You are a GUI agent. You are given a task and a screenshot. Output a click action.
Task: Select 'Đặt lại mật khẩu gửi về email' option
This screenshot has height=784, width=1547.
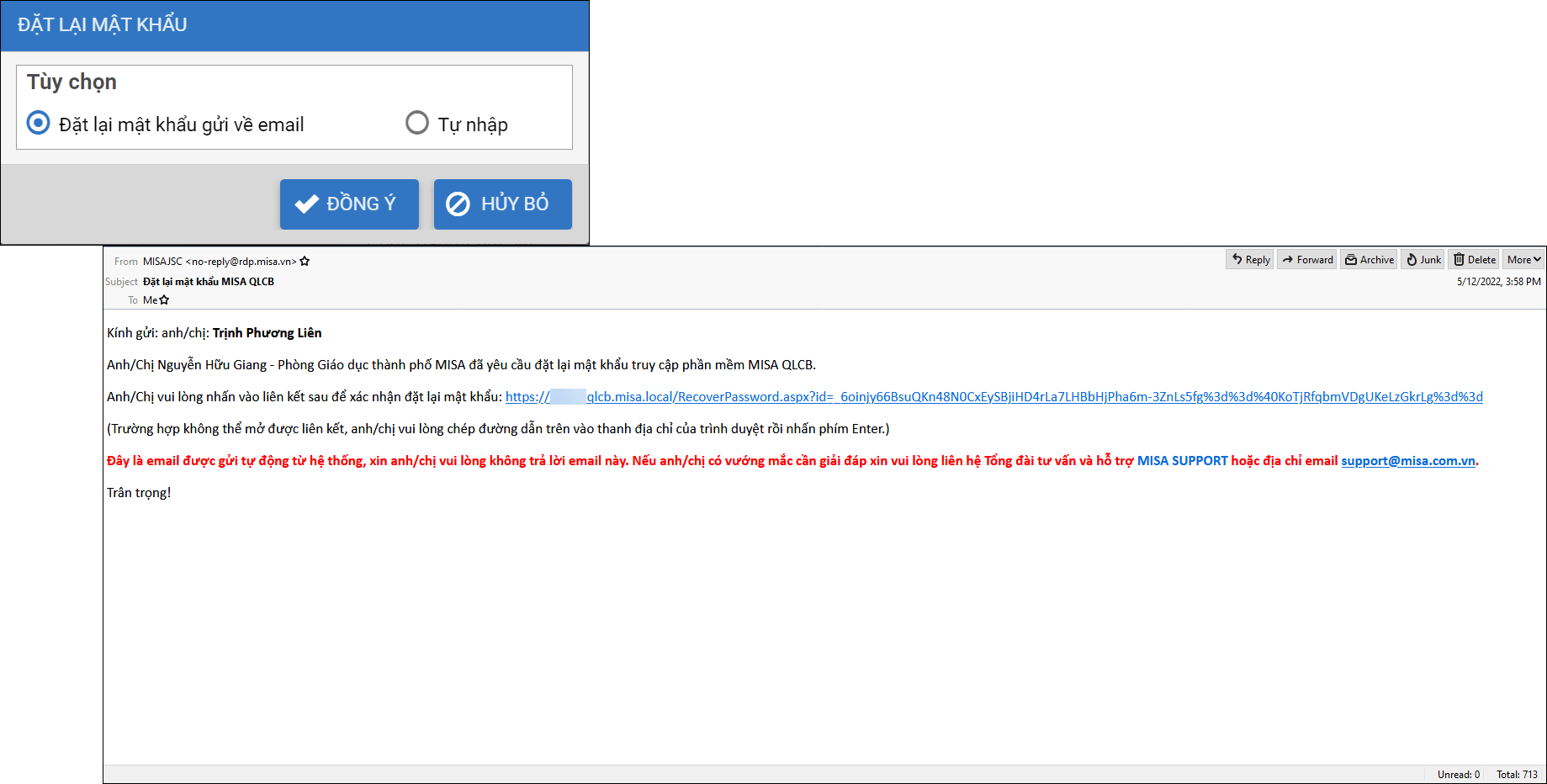[x=39, y=123]
